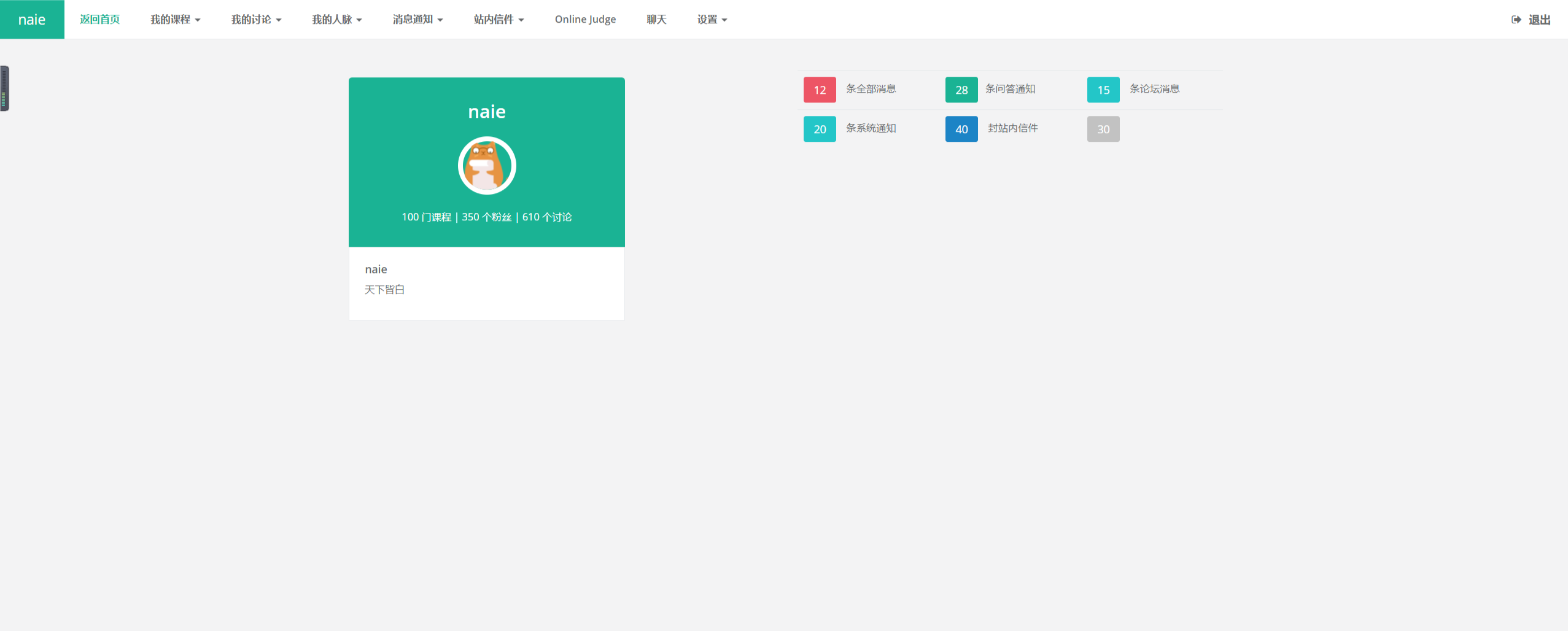Screen dimensions: 1568x631
Task: Click the gray 30 badge
Action: point(1103,129)
